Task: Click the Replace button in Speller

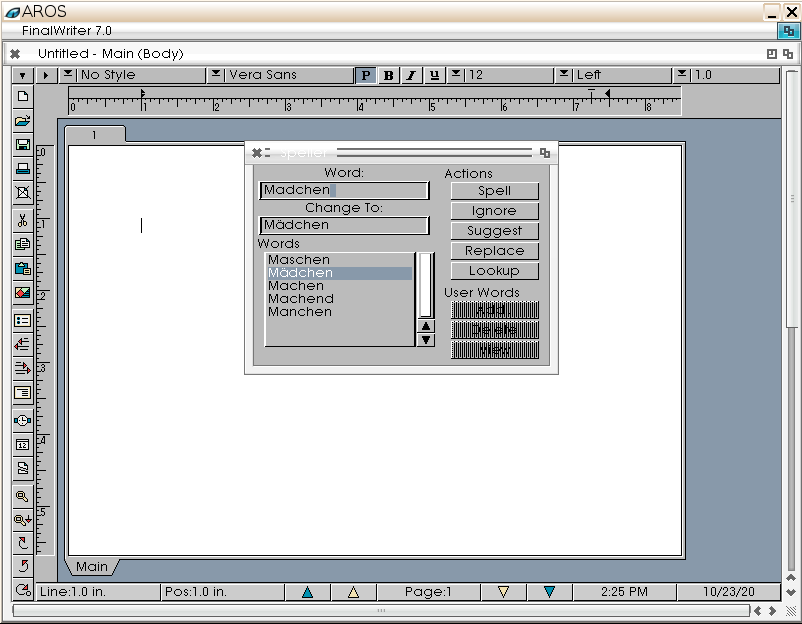Action: pos(495,251)
